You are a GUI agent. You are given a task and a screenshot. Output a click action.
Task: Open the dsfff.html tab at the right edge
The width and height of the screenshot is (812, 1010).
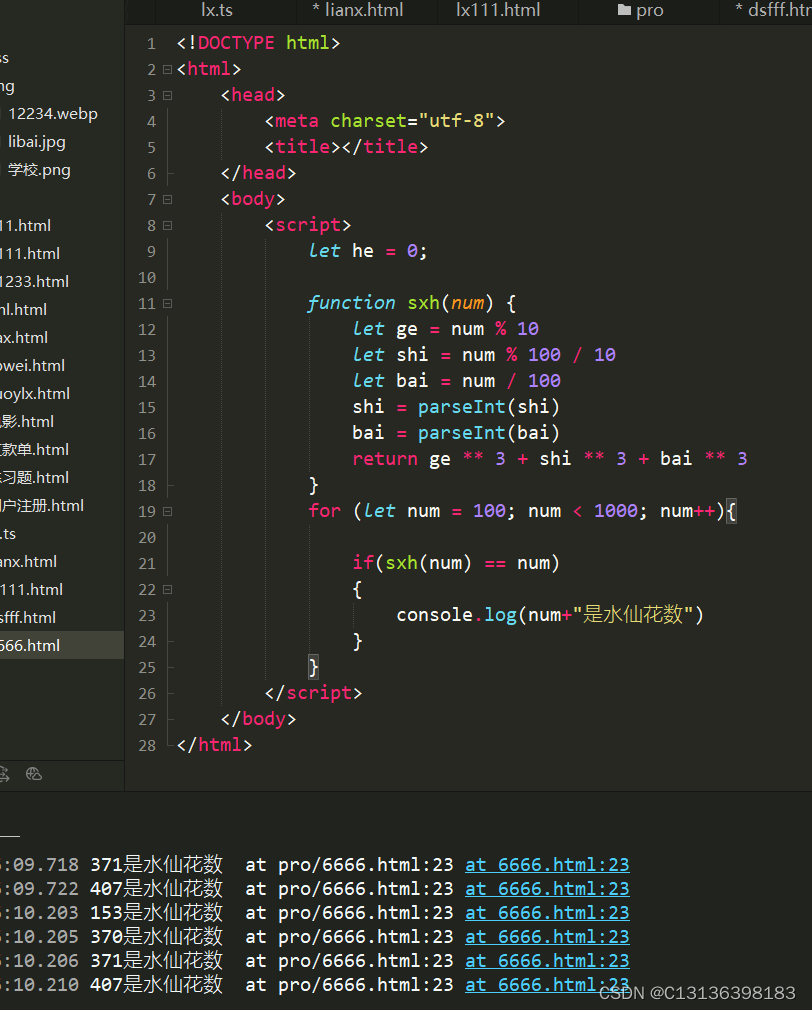click(x=773, y=10)
